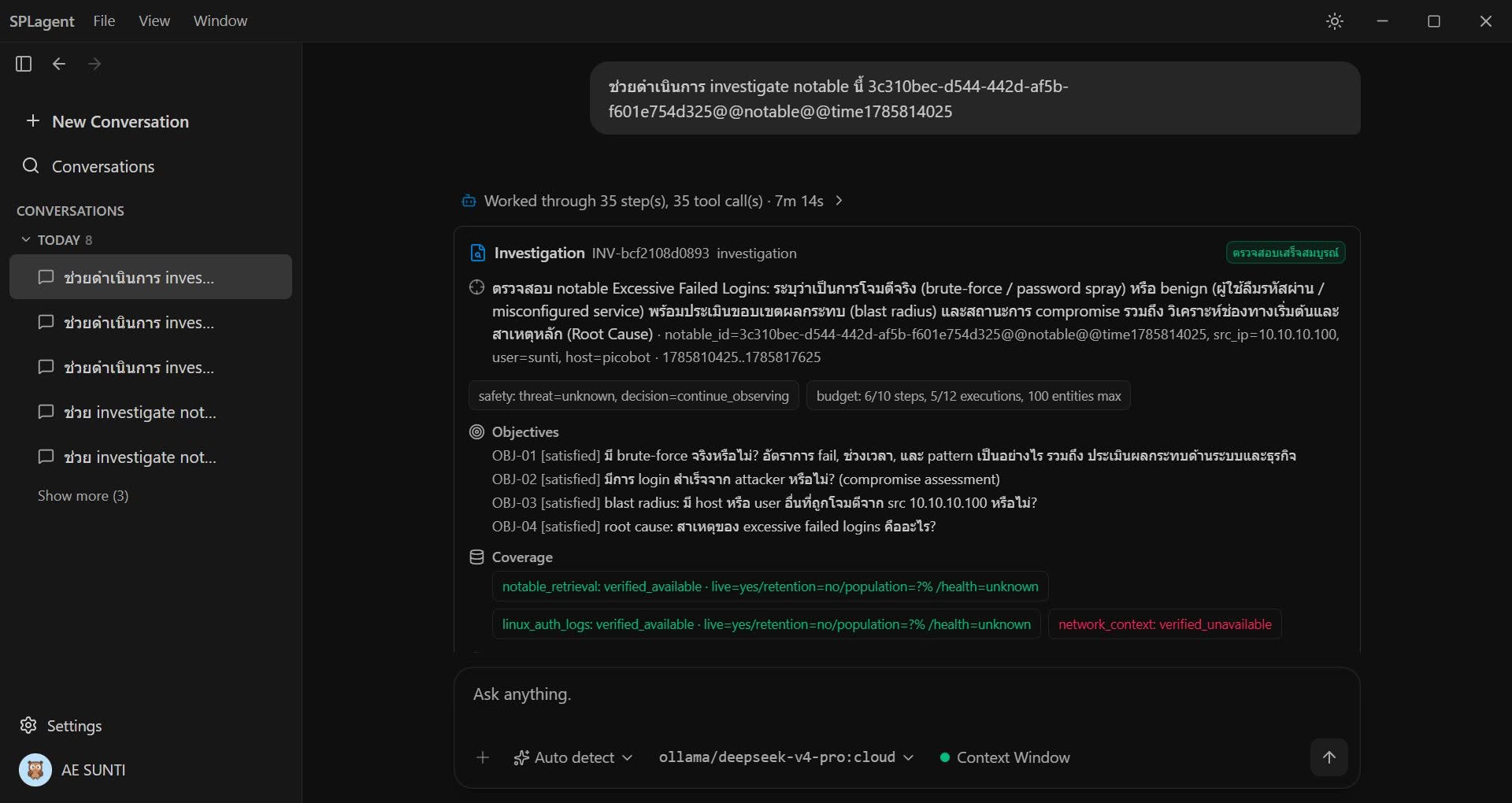Toggle the sidebar panel icon
The image size is (1512, 803).
(x=24, y=64)
